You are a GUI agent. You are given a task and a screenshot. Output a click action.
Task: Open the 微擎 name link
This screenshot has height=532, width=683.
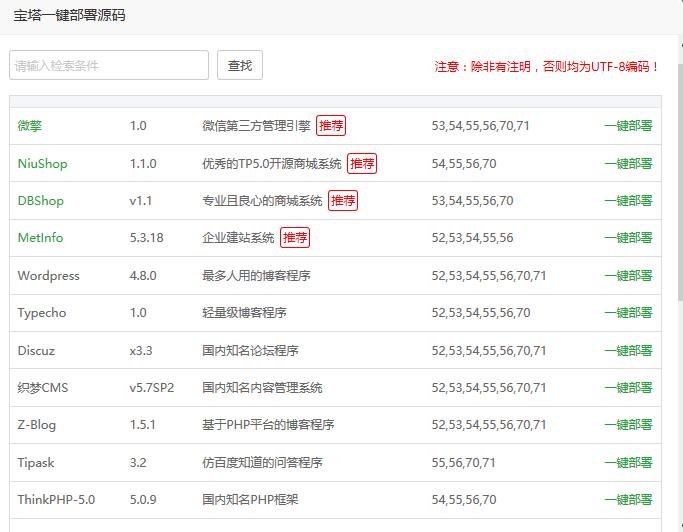pyautogui.click(x=30, y=126)
